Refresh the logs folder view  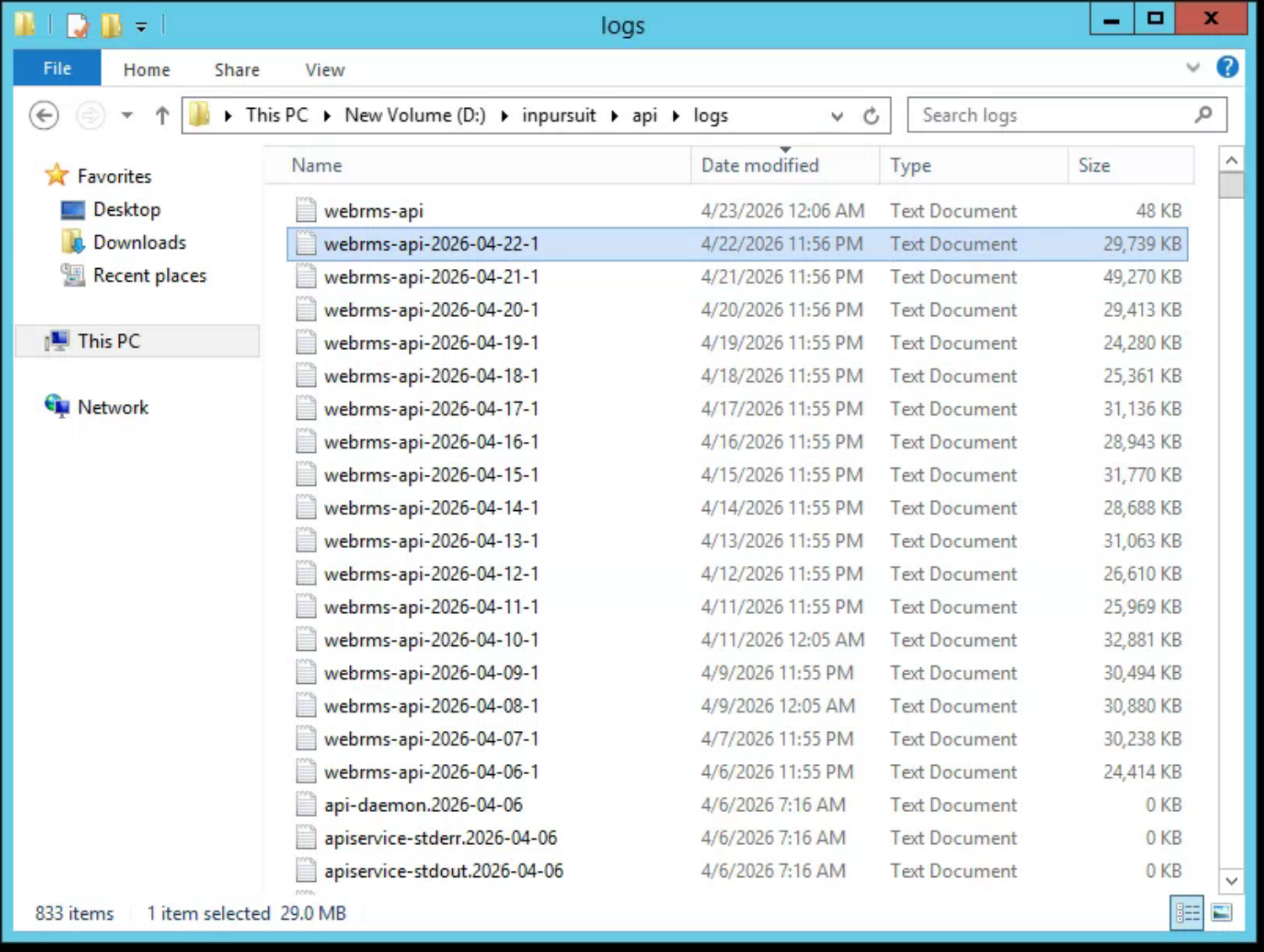(871, 116)
